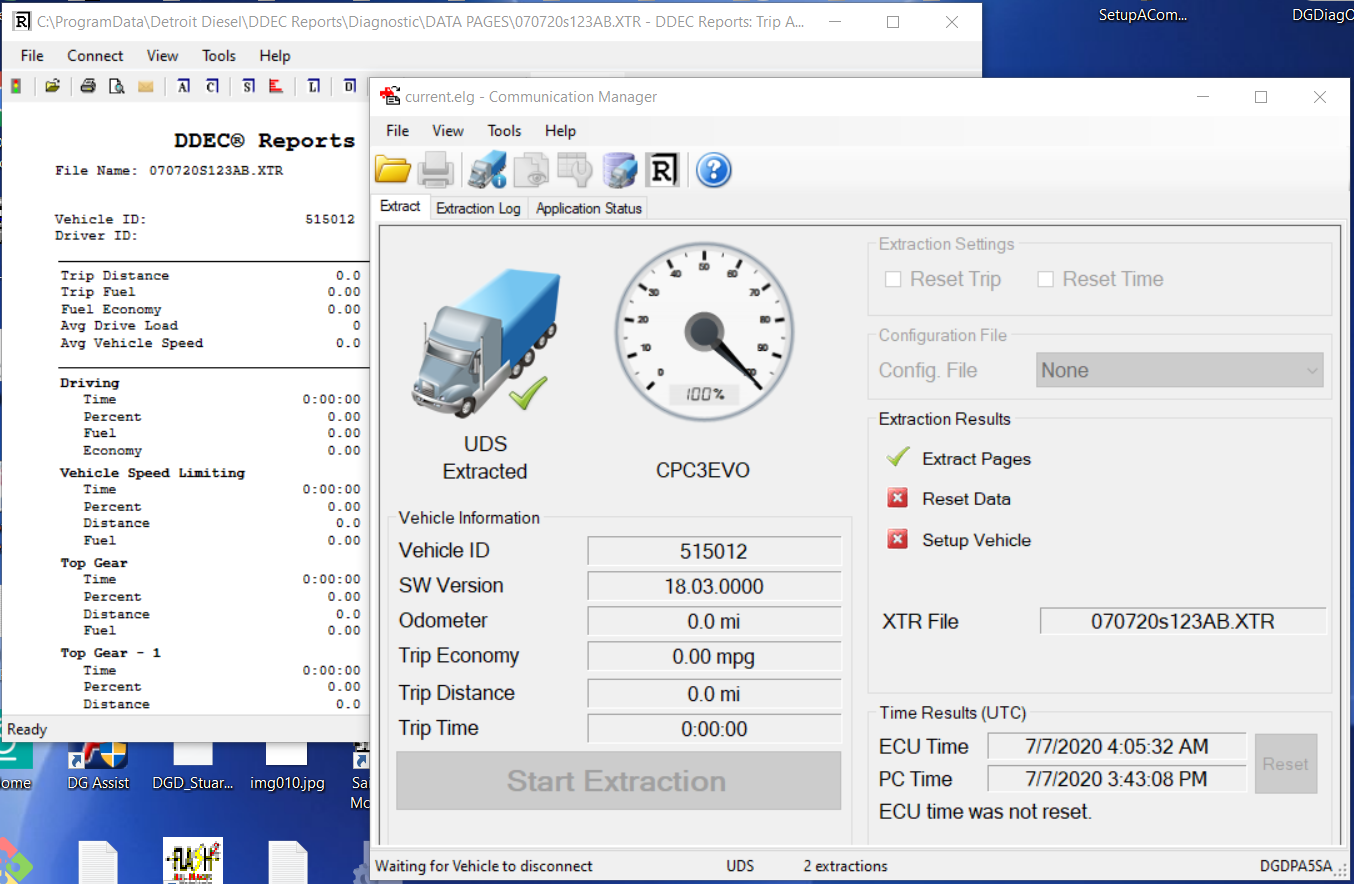Screen dimensions: 1354x884
Task: Open the Application Status tab
Action: click(x=588, y=208)
